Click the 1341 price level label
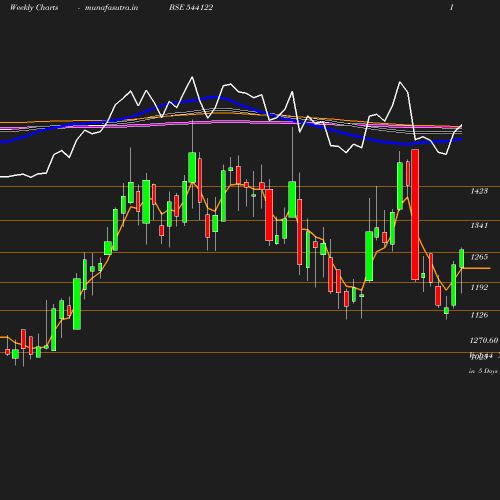This screenshot has height=500, width=500. click(x=479, y=226)
